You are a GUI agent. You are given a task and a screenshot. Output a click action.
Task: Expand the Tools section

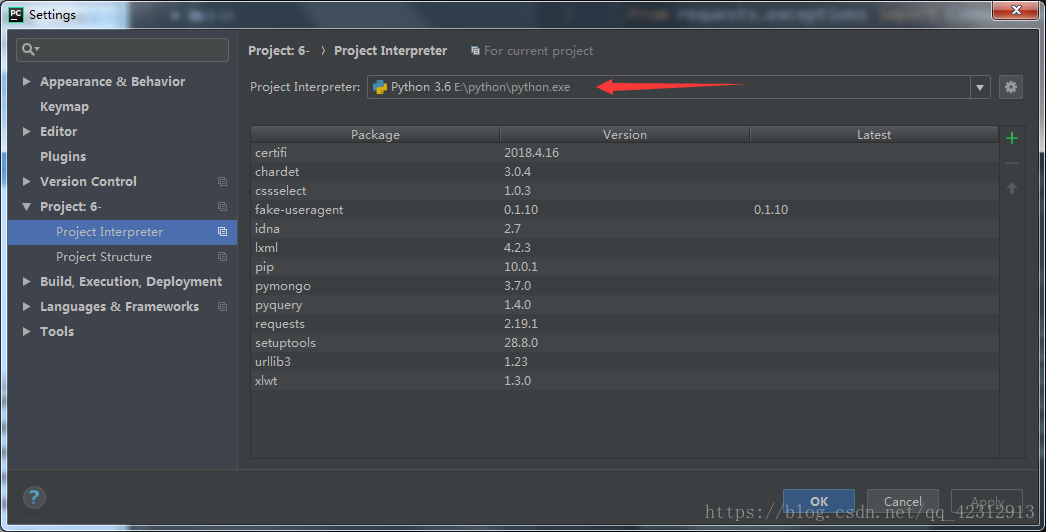tap(27, 332)
